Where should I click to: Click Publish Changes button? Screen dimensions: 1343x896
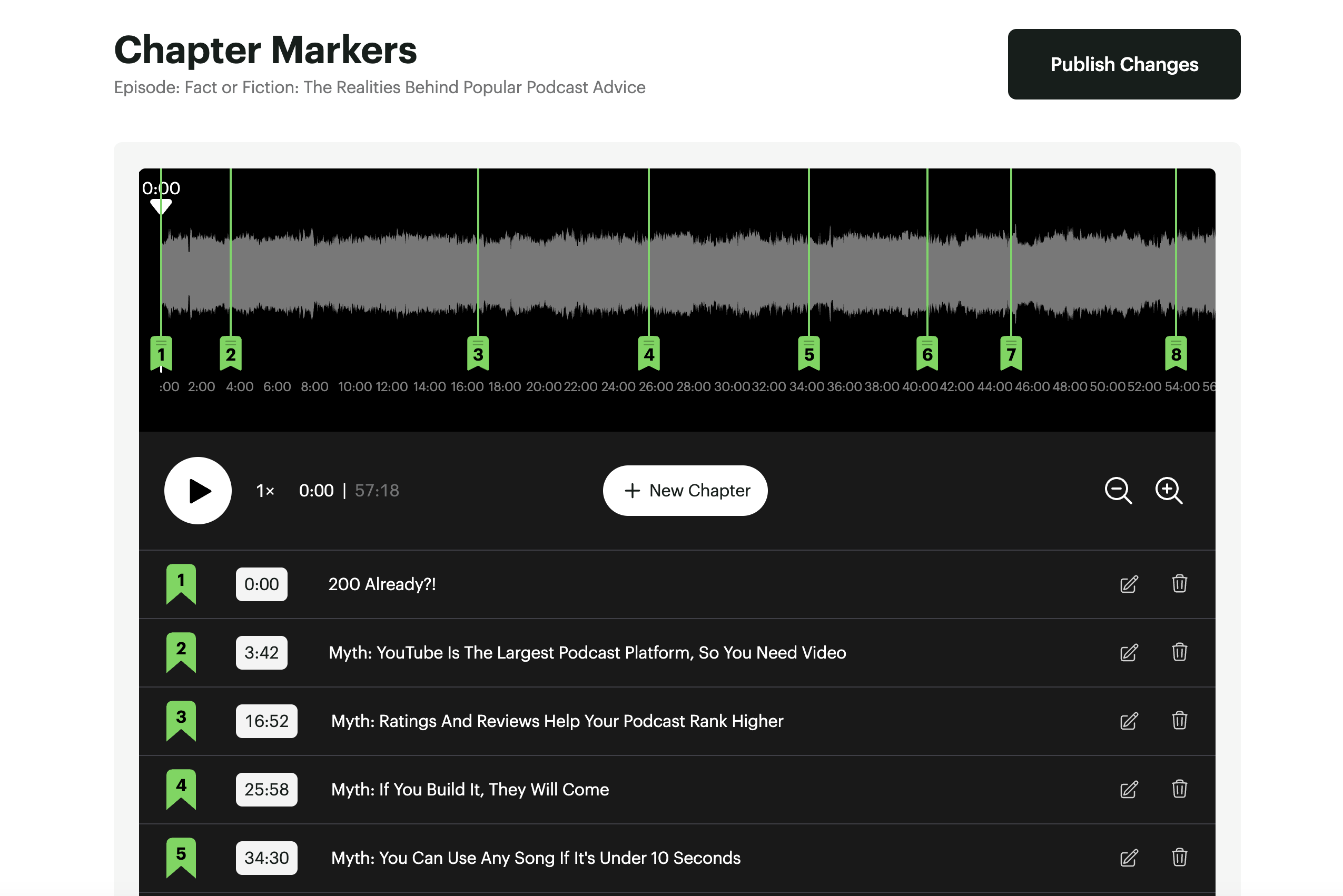click(1123, 64)
